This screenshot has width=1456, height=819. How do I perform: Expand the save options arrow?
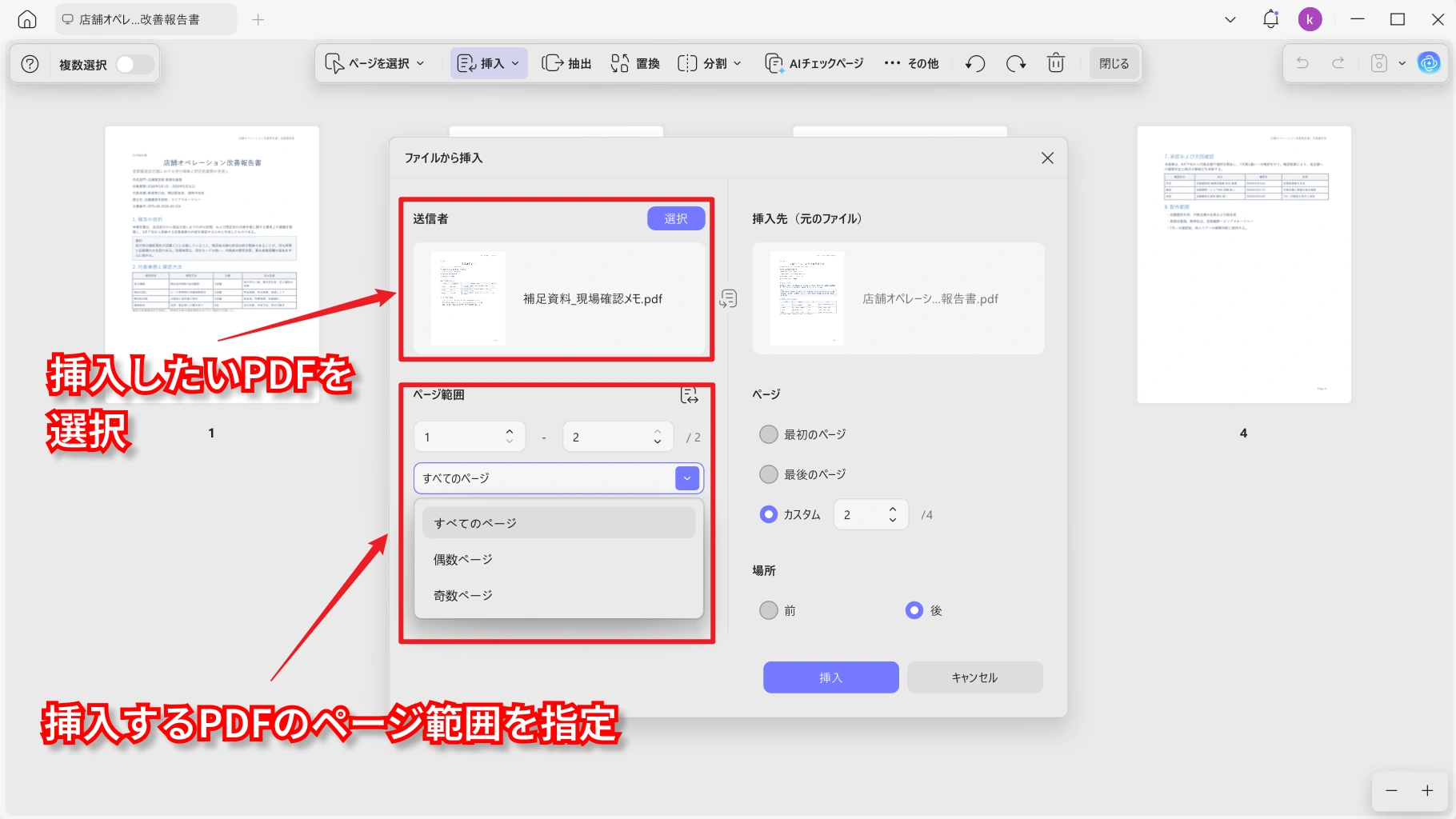click(1402, 63)
